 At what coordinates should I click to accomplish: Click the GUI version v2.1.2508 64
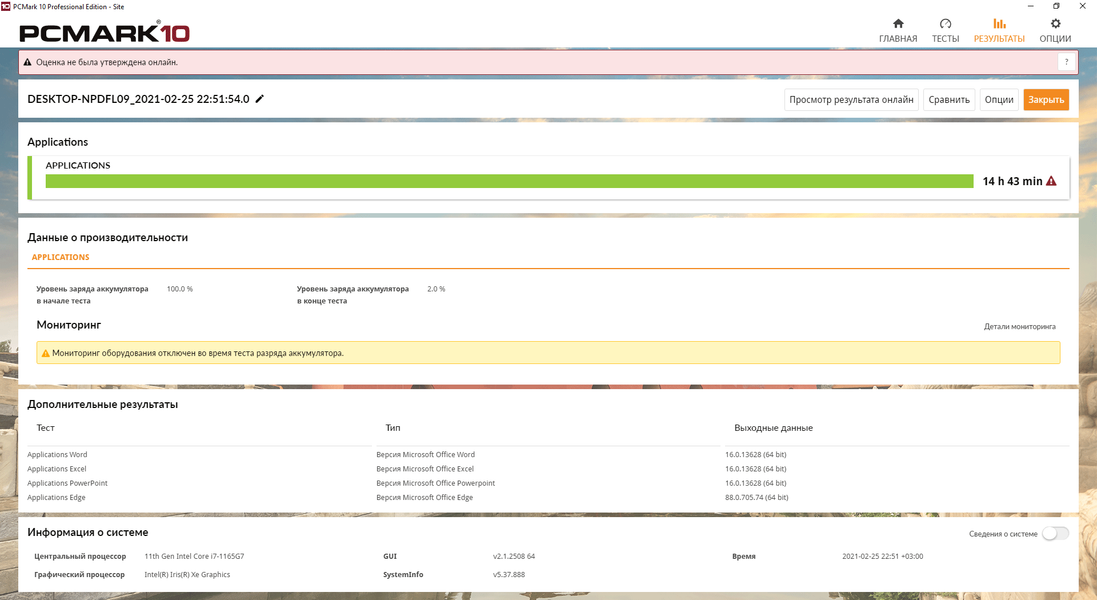point(514,557)
